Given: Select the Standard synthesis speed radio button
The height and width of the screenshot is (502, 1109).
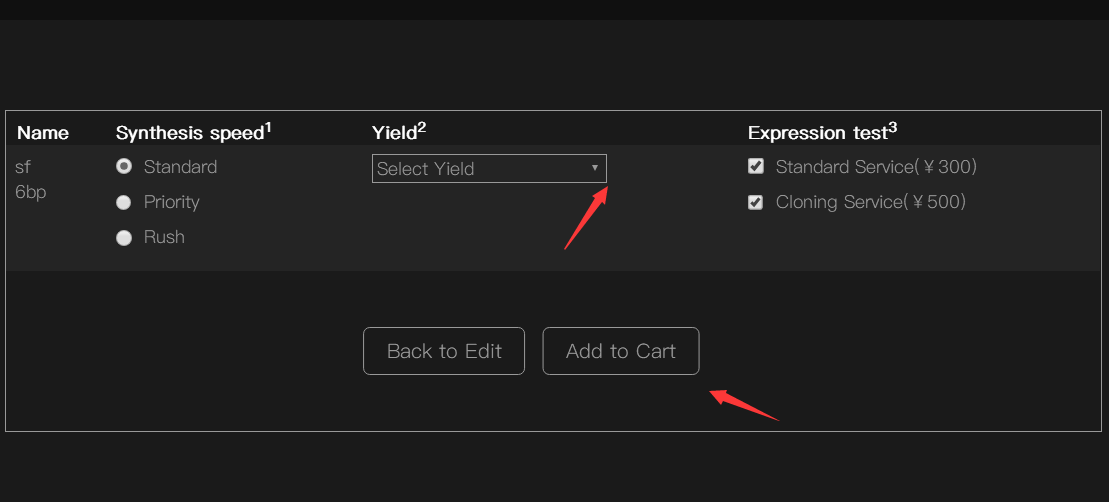Looking at the screenshot, I should point(124,167).
